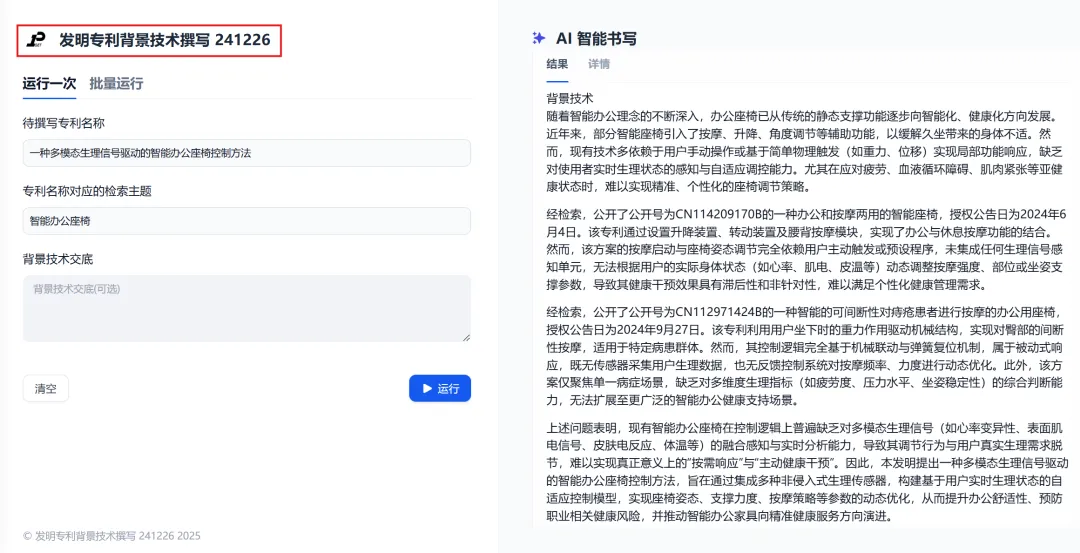
Task: Click the sparkle icon next to AI 智能书写
Action: tap(539, 39)
